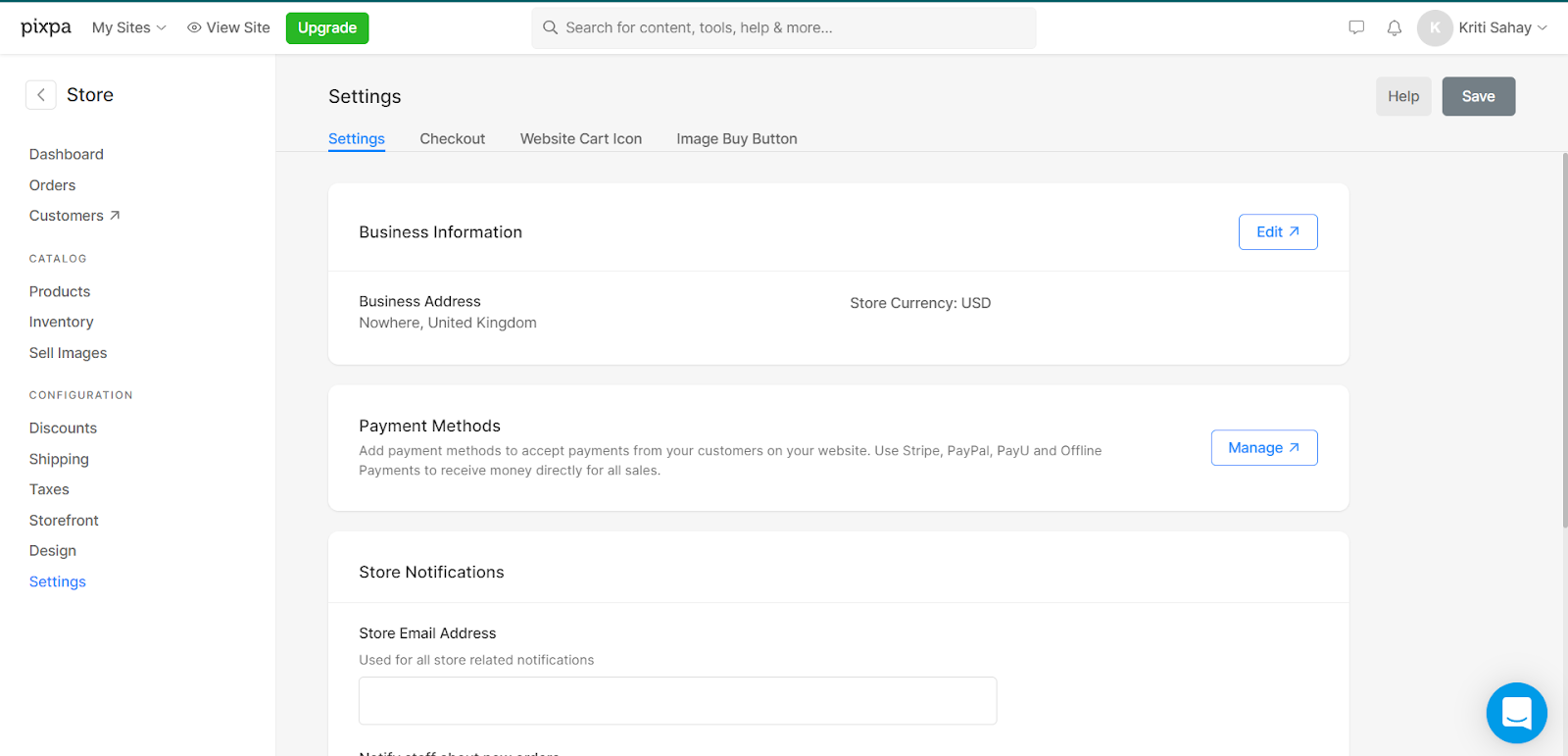Select the Settings tab
Screen dimensions: 1568x756
(357, 139)
